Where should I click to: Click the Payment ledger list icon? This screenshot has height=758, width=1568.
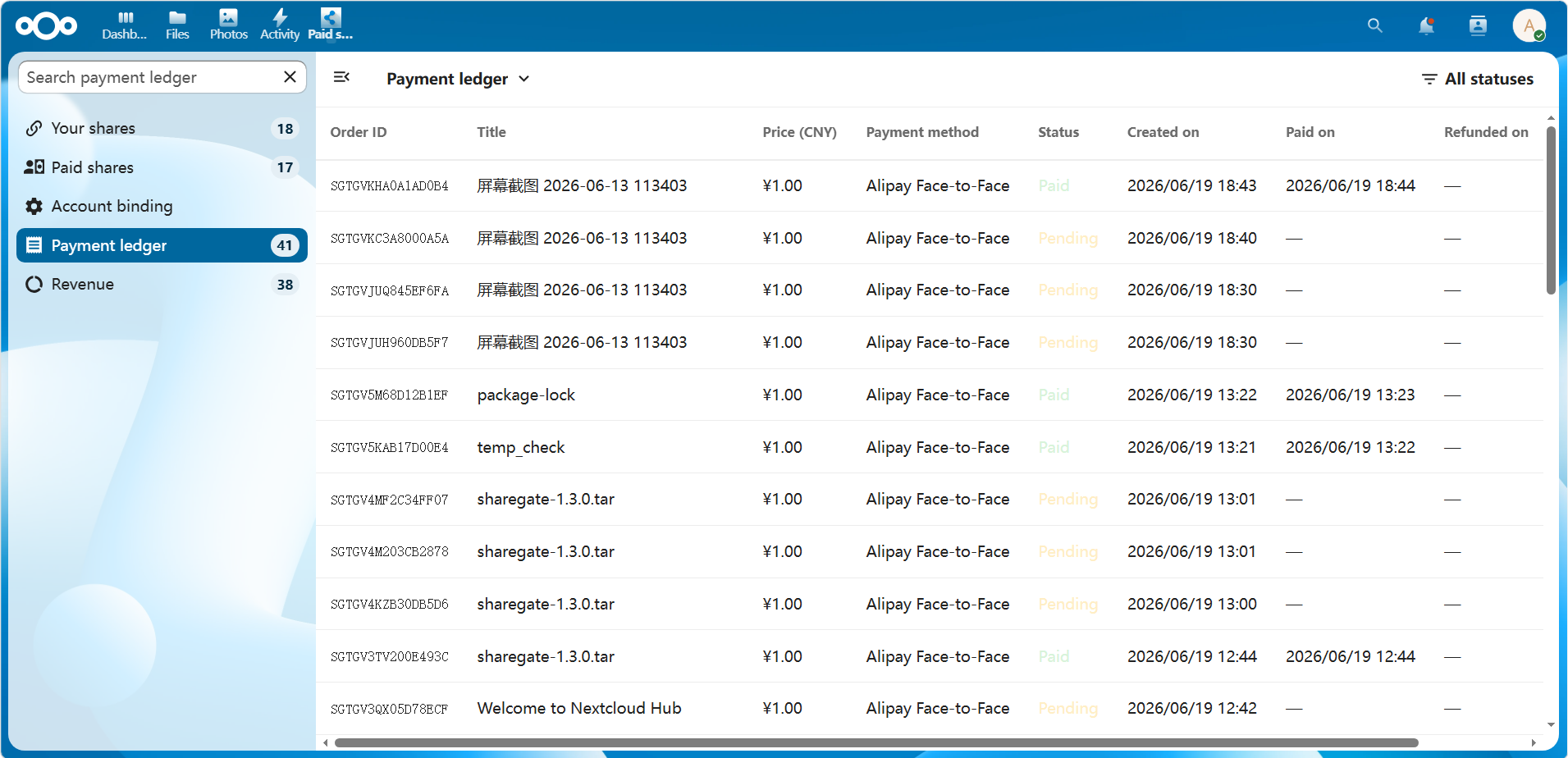34,245
